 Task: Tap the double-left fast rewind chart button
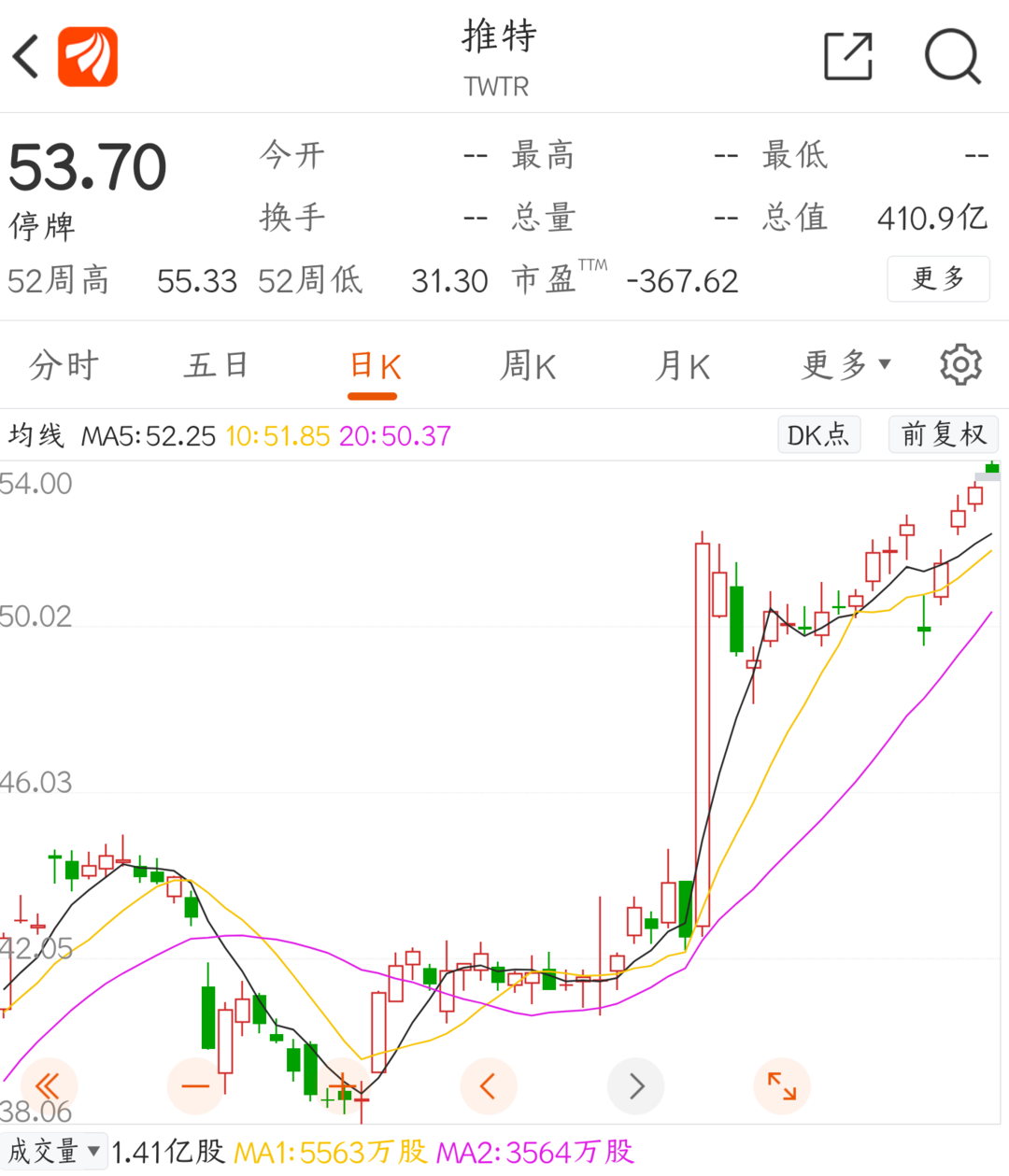coord(48,1085)
